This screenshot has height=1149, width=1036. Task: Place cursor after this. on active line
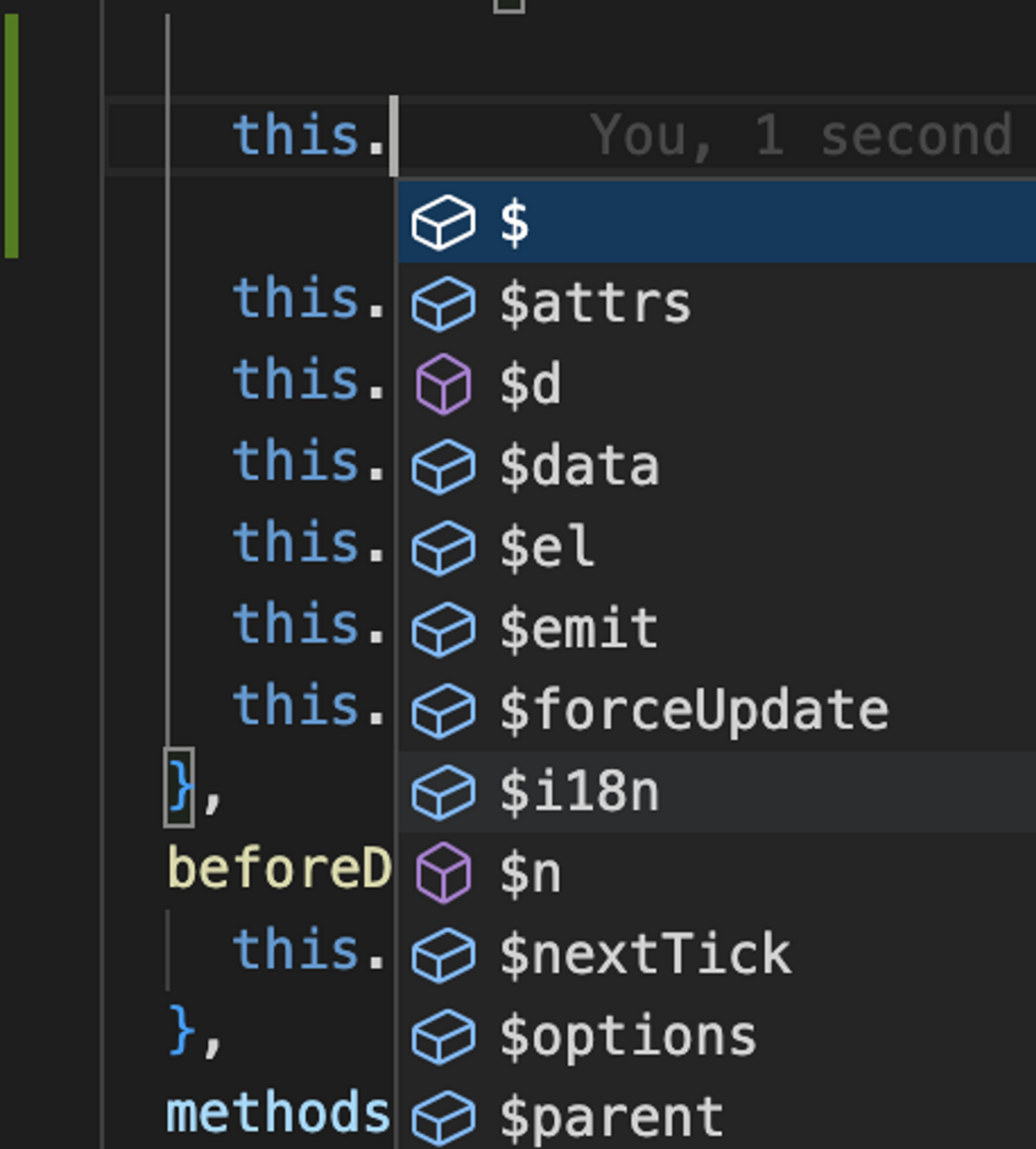pos(392,136)
